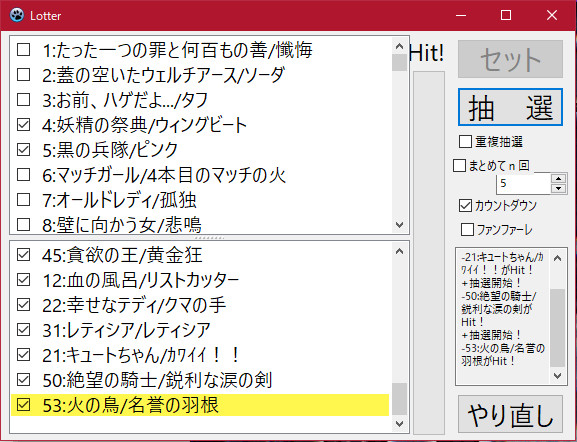Uncheck the カウントダウン checkbox
577x442 pixels.
466,205
